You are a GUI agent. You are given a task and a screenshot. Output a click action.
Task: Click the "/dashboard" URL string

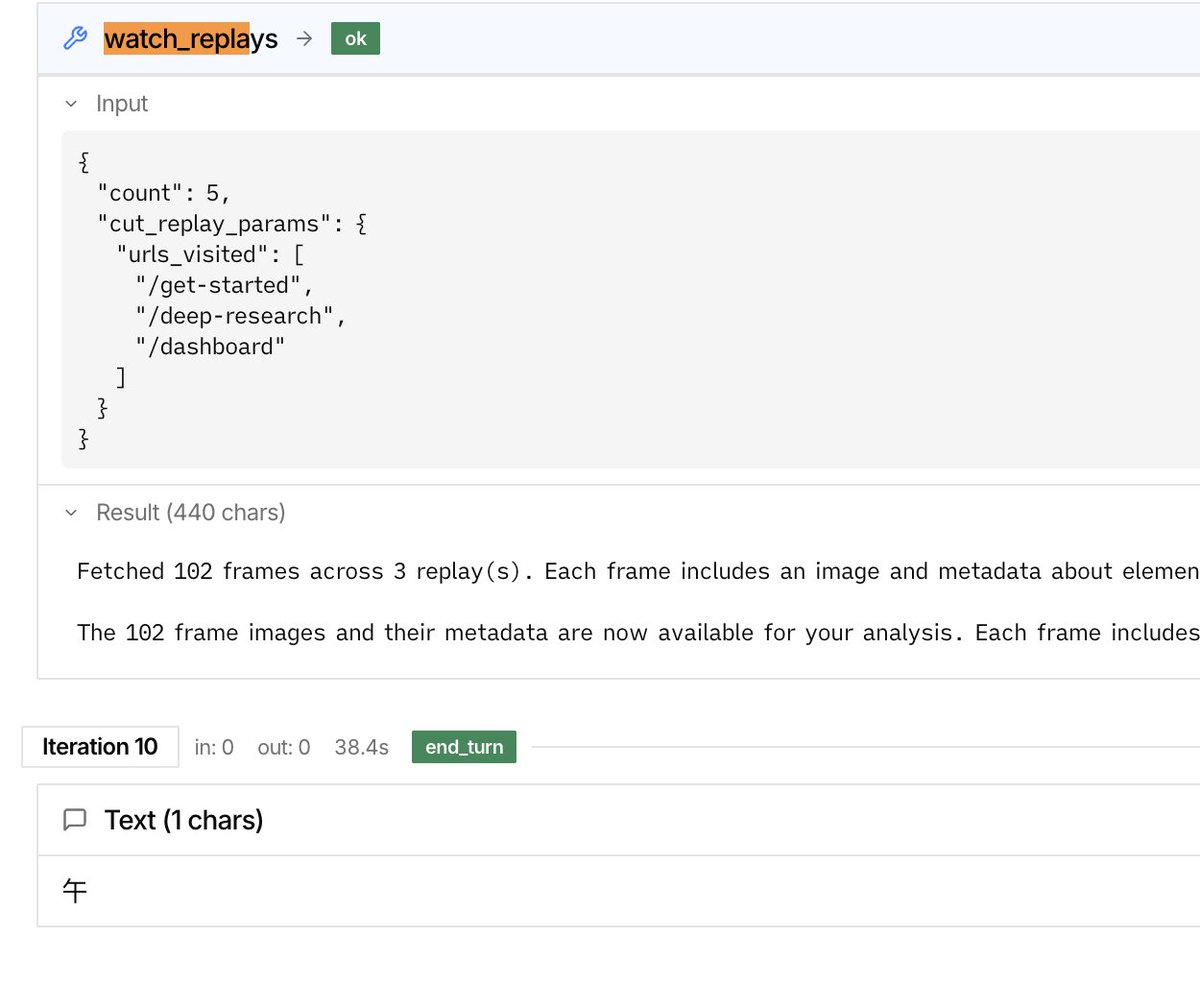[x=211, y=347]
